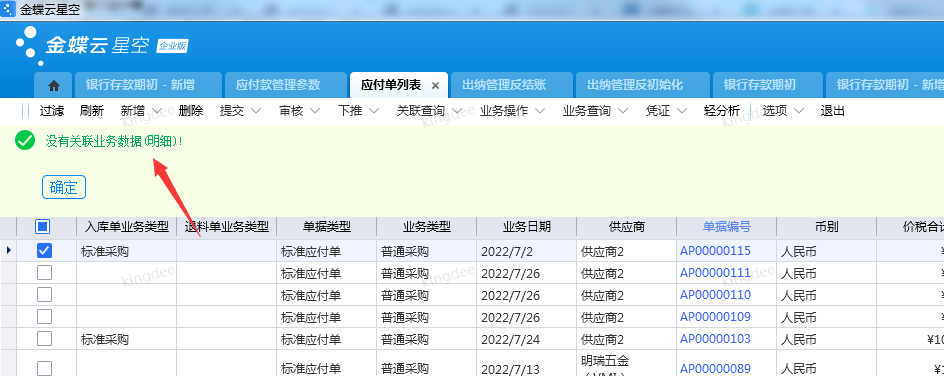Click the 确定 button
Screen dimensions: 944x376
(64, 187)
